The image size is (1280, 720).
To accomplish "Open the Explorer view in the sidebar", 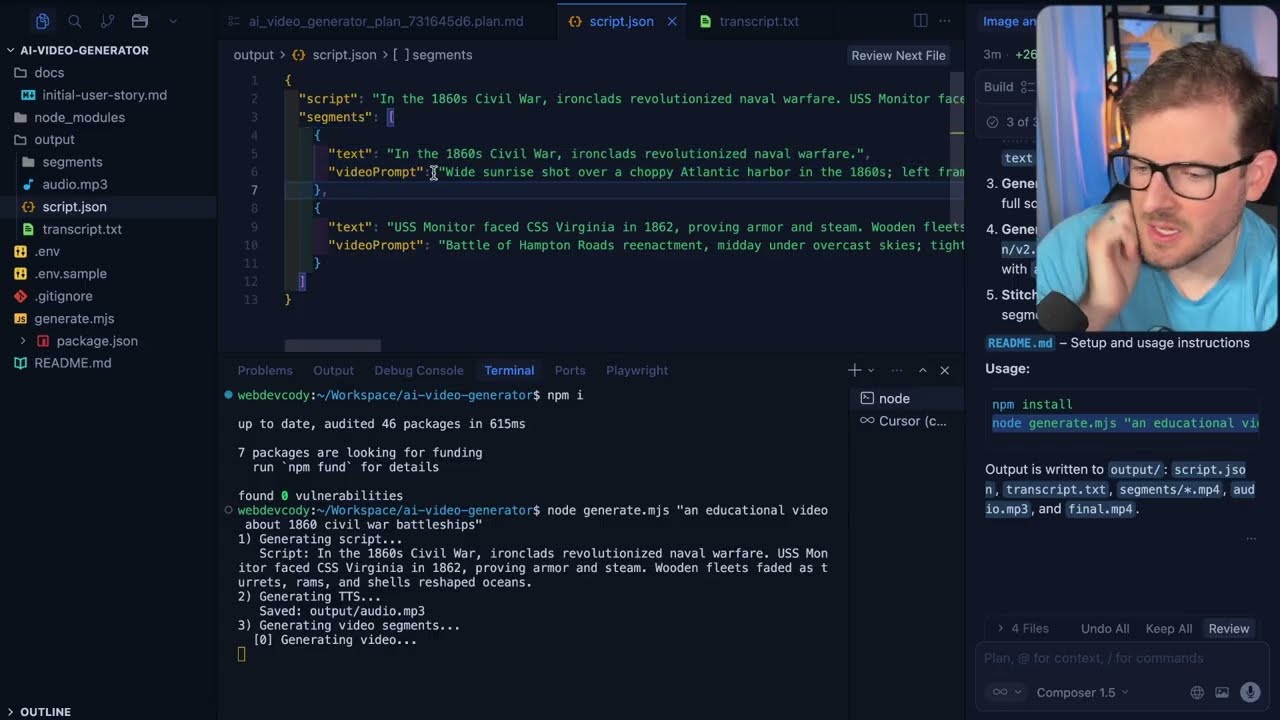I will pos(42,21).
